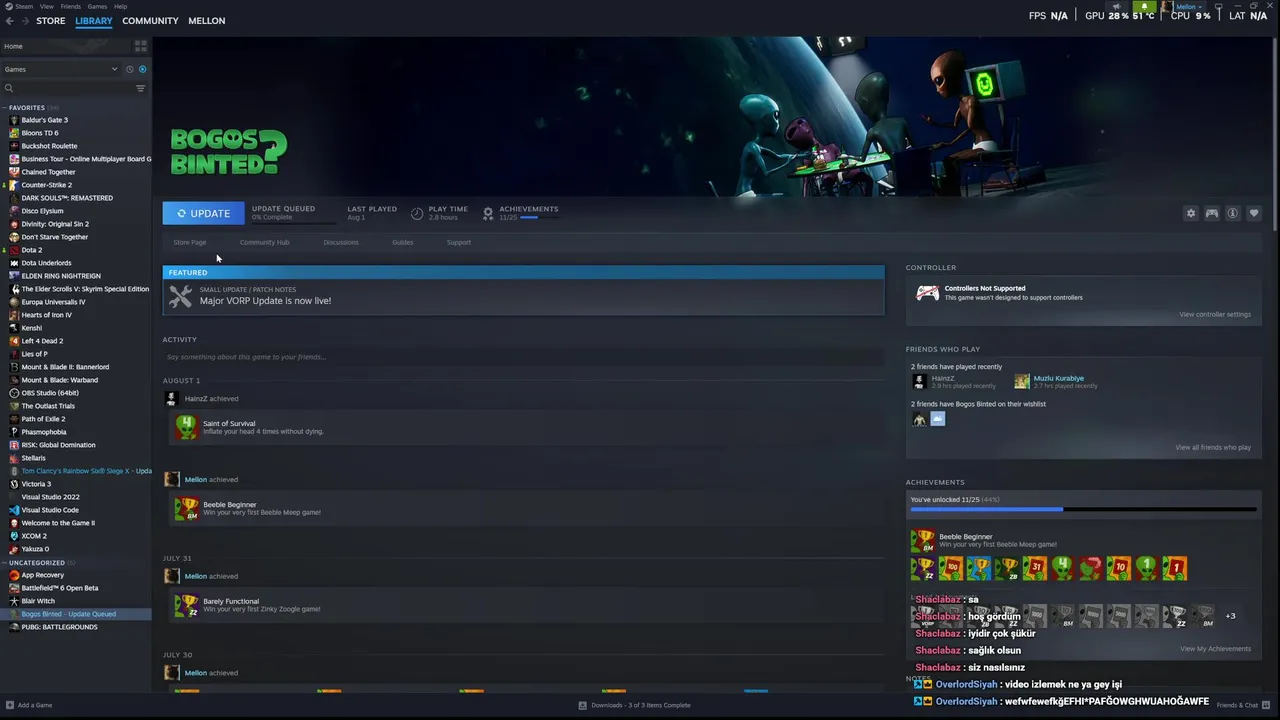Image resolution: width=1280 pixels, height=720 pixels.
Task: Open the Steam menu
Action: point(24,6)
